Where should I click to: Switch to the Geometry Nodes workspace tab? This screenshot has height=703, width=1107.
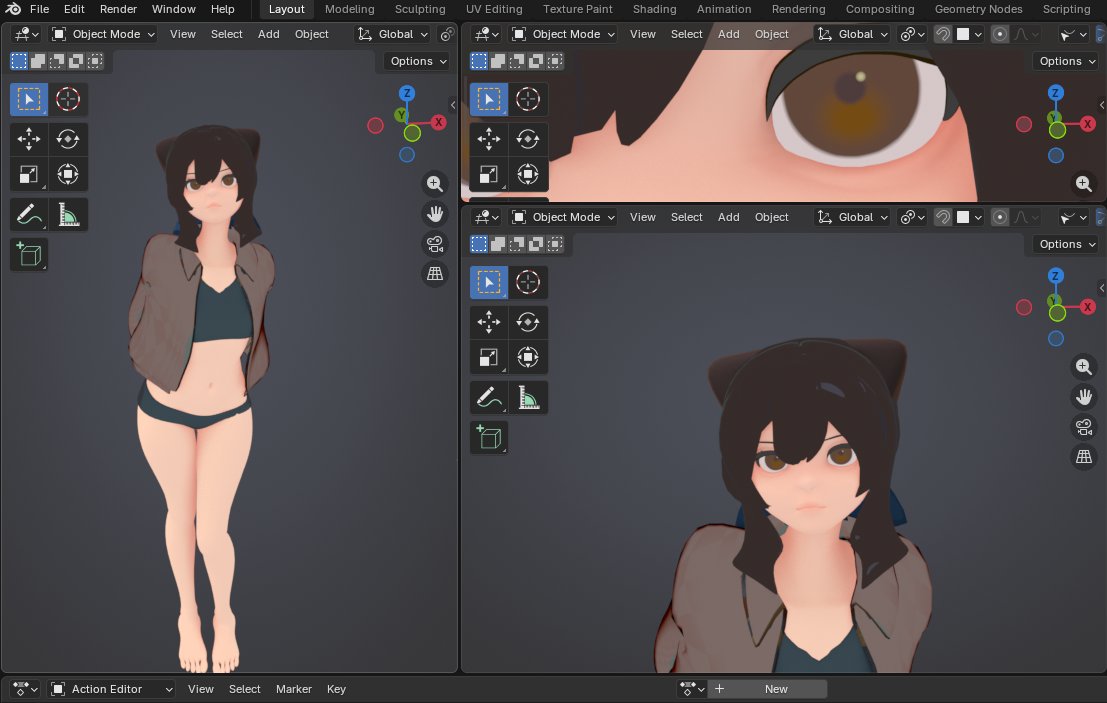979,9
